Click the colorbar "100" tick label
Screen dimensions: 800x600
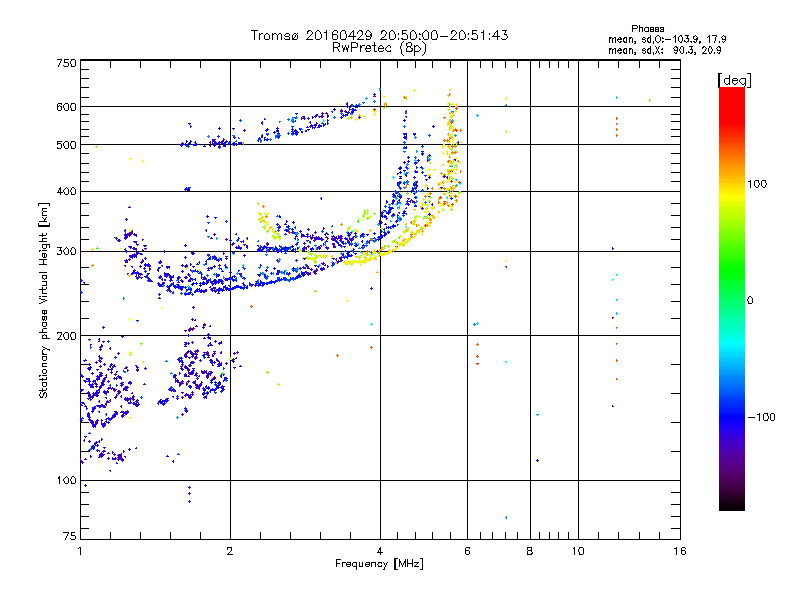[757, 184]
